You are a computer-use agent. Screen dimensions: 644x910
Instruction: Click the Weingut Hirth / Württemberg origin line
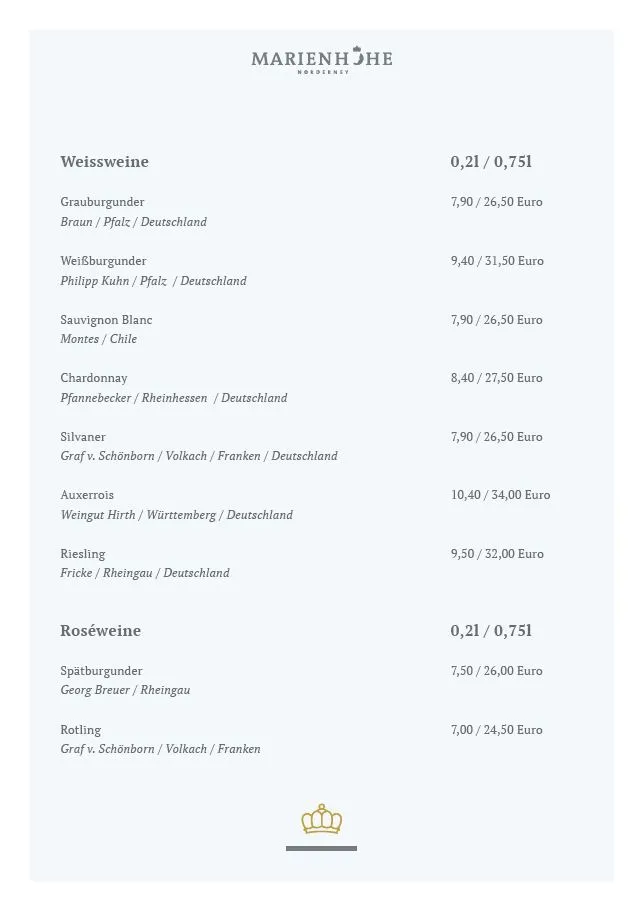pos(176,515)
